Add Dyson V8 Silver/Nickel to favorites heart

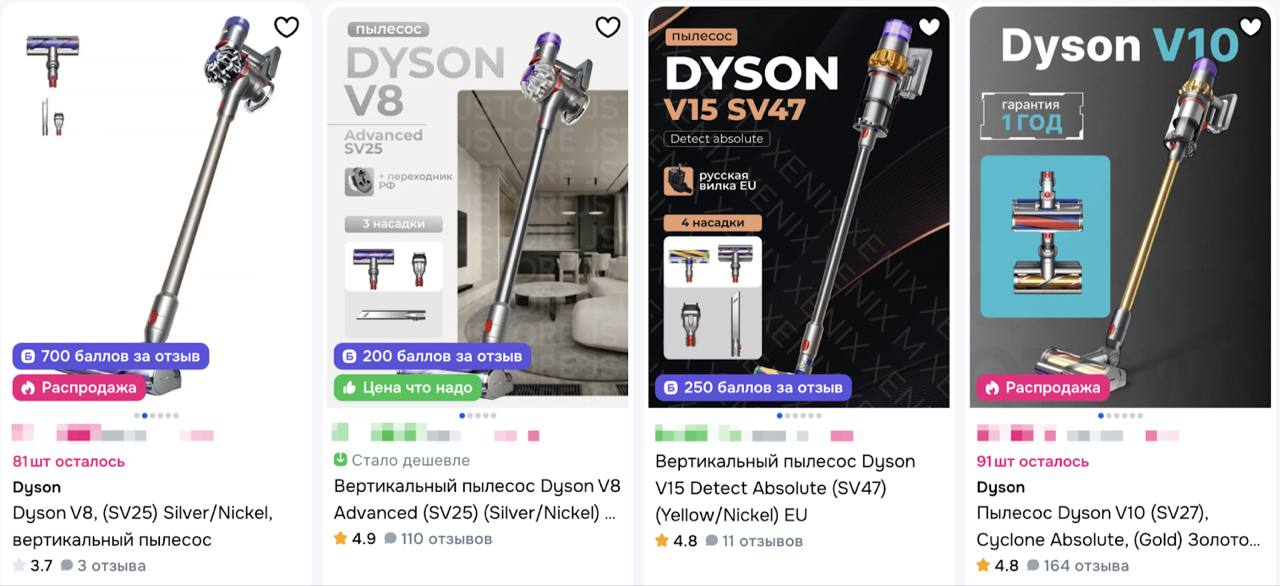pos(287,27)
